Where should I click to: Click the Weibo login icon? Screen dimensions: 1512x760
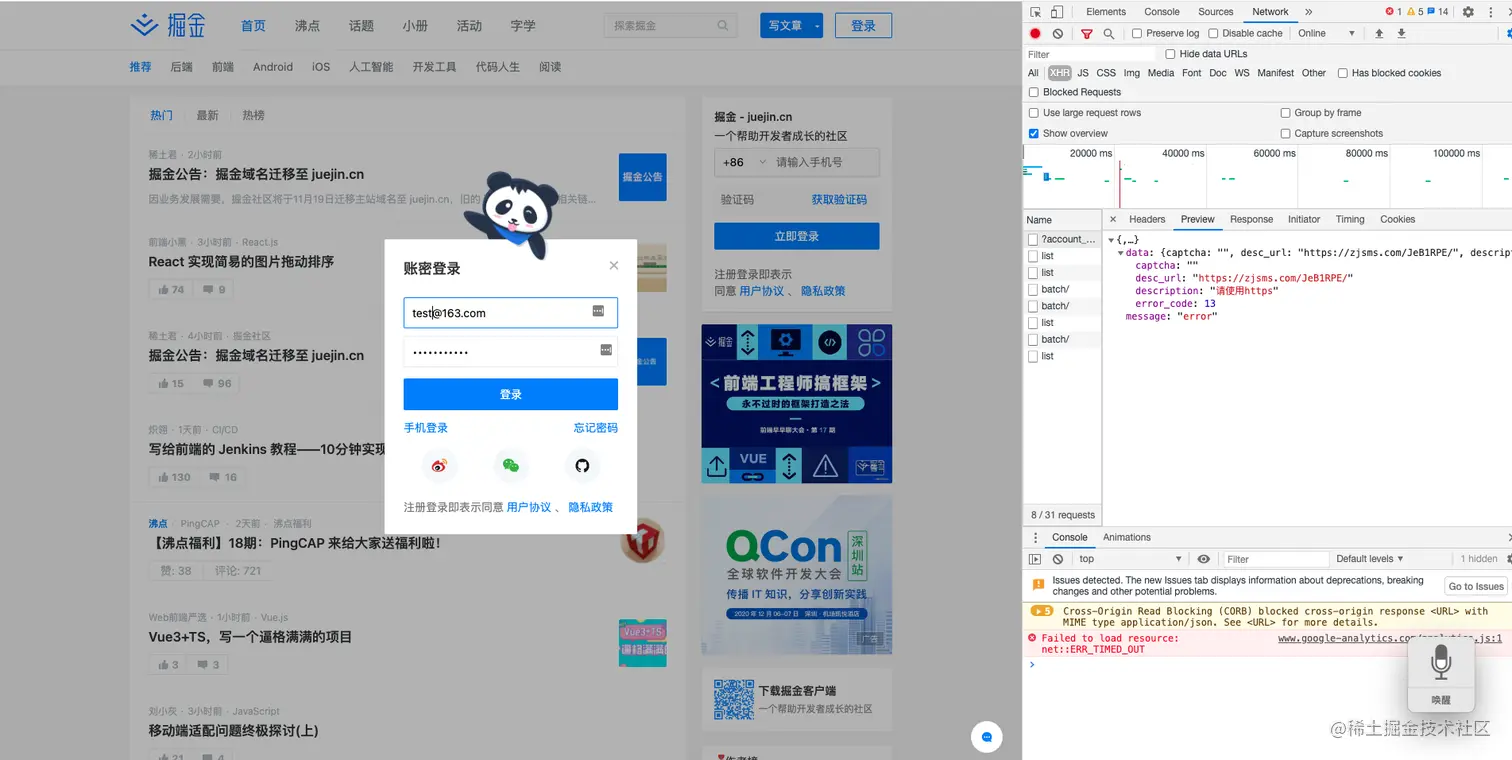pyautogui.click(x=439, y=465)
